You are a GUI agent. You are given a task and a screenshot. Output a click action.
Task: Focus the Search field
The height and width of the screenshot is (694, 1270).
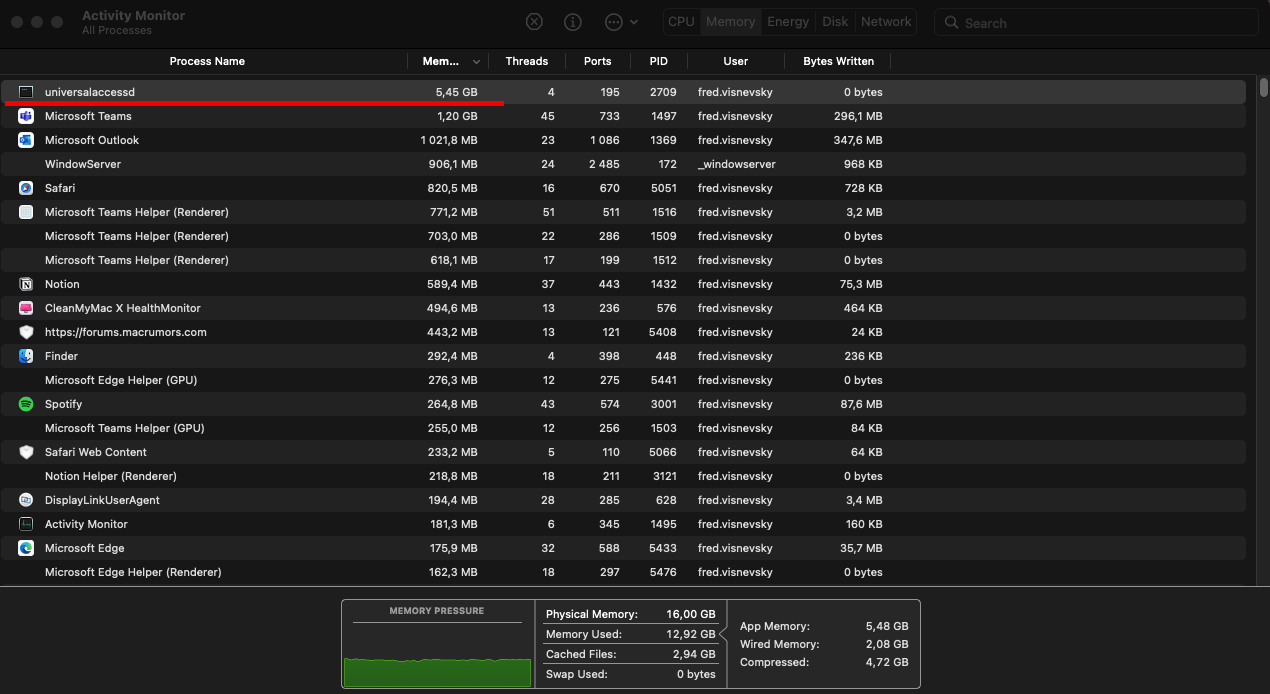pos(1096,22)
